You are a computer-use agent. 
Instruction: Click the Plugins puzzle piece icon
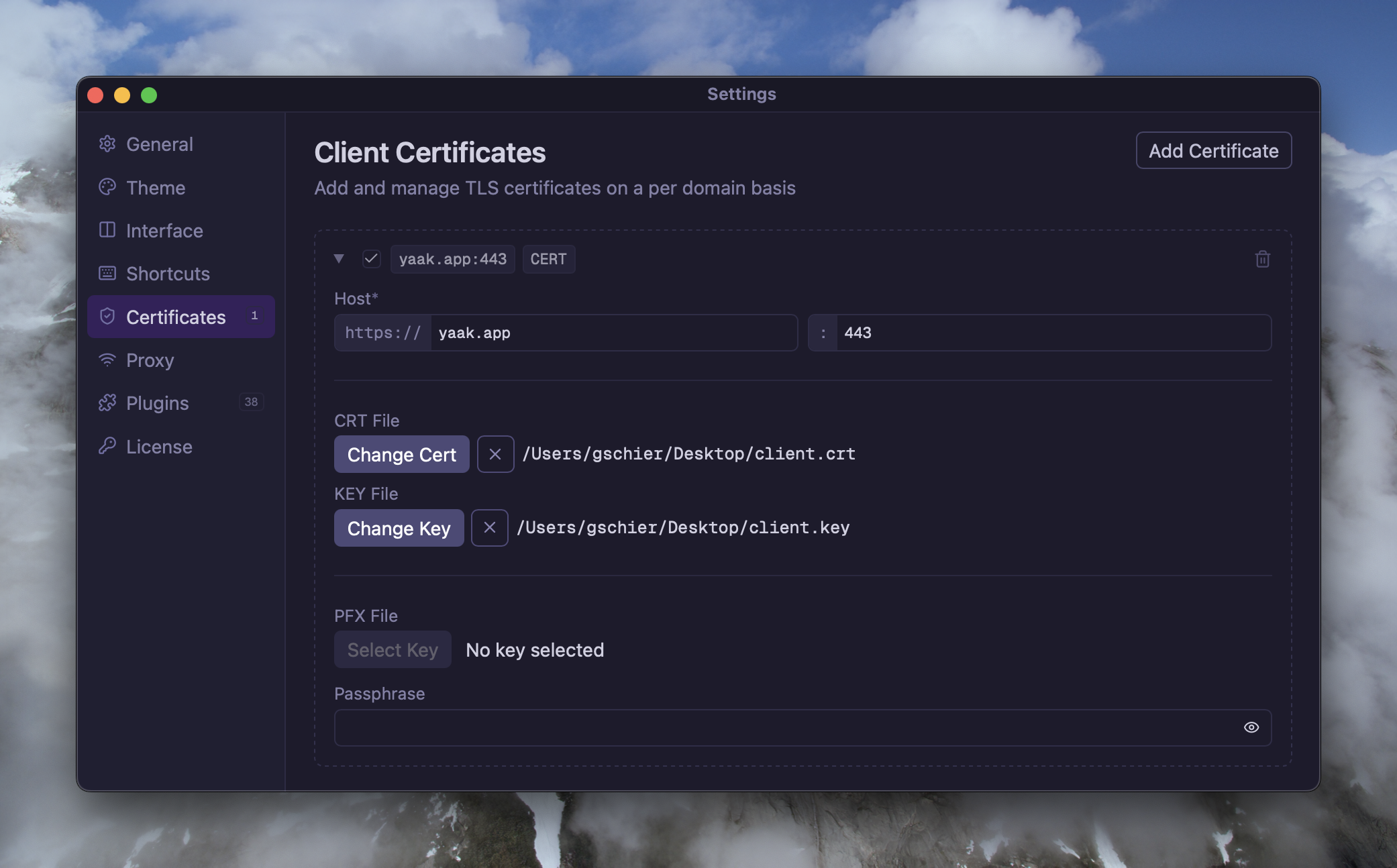click(107, 402)
